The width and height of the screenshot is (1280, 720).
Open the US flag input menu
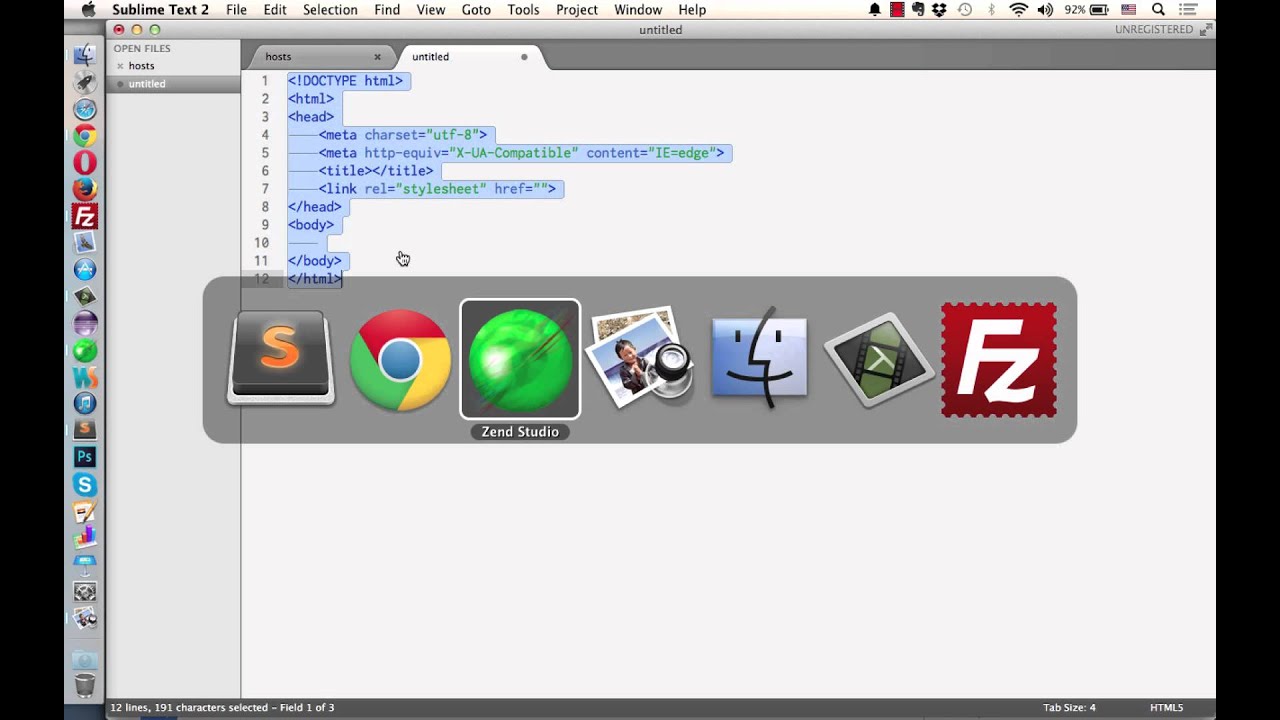coord(1128,9)
